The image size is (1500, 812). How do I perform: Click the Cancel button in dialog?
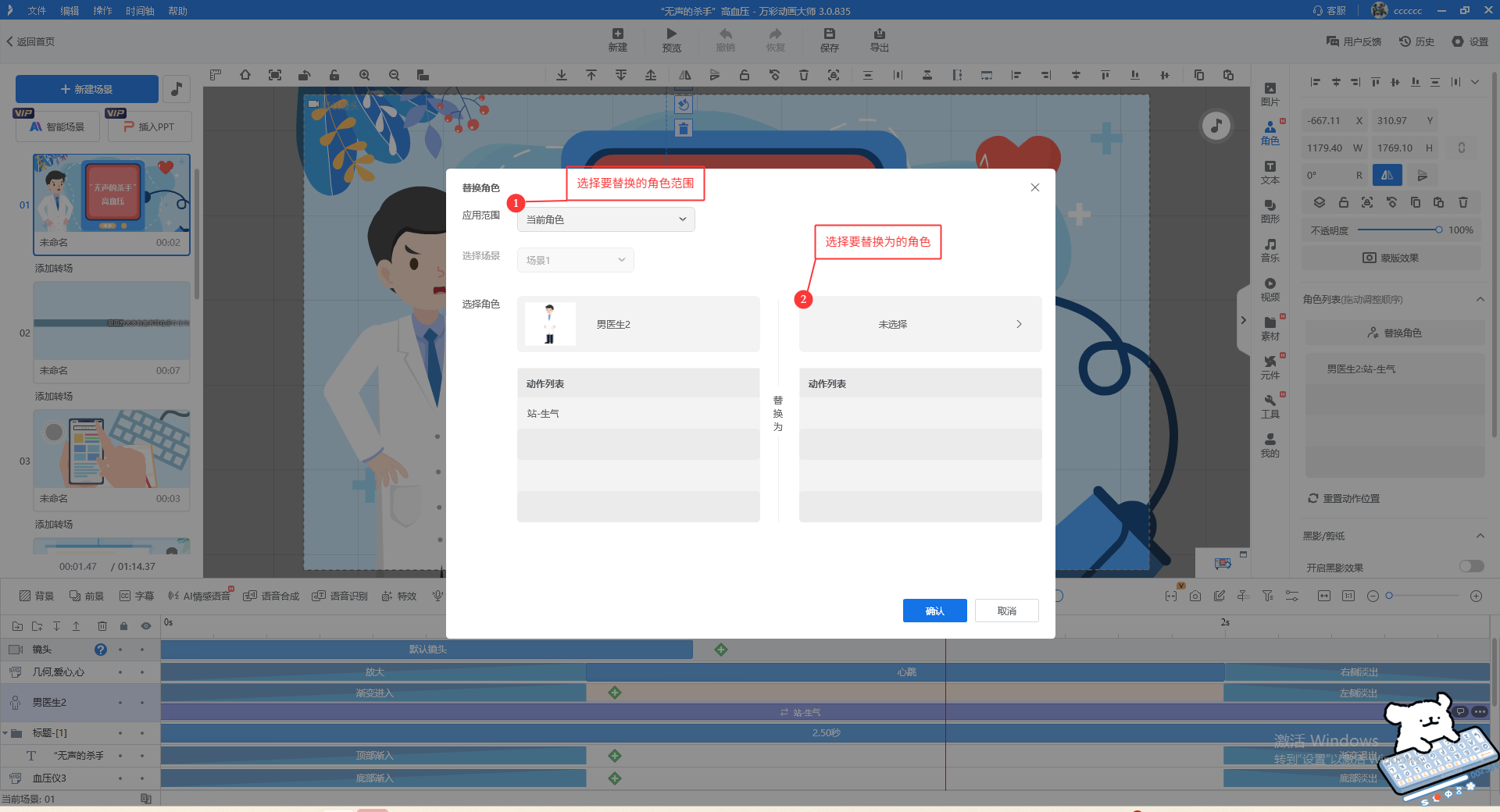1006,611
